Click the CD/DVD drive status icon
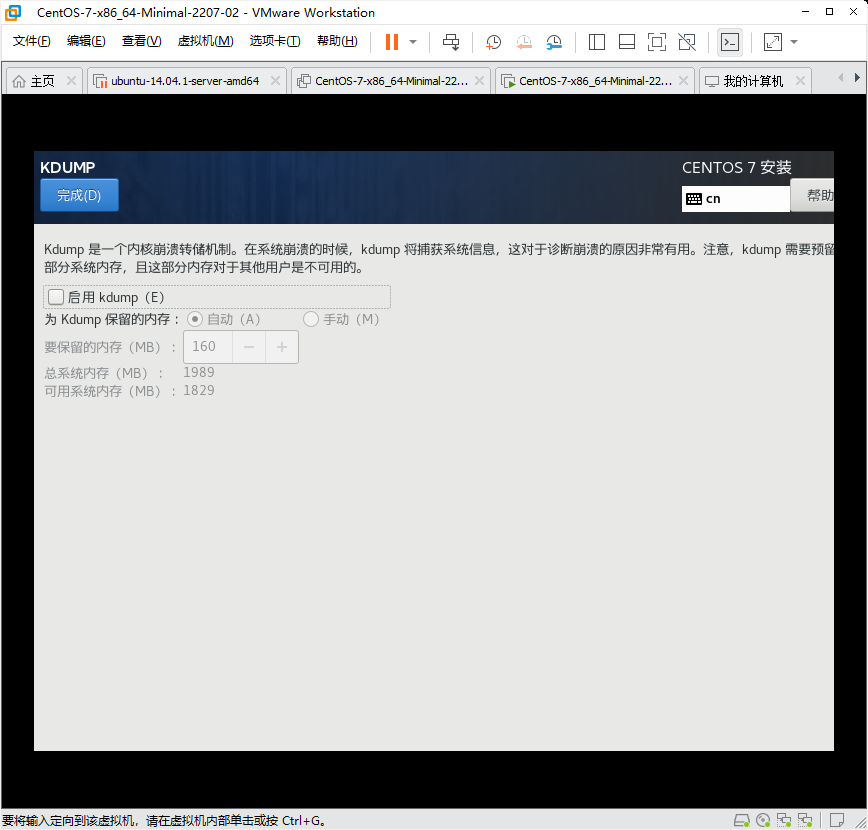 [x=763, y=820]
